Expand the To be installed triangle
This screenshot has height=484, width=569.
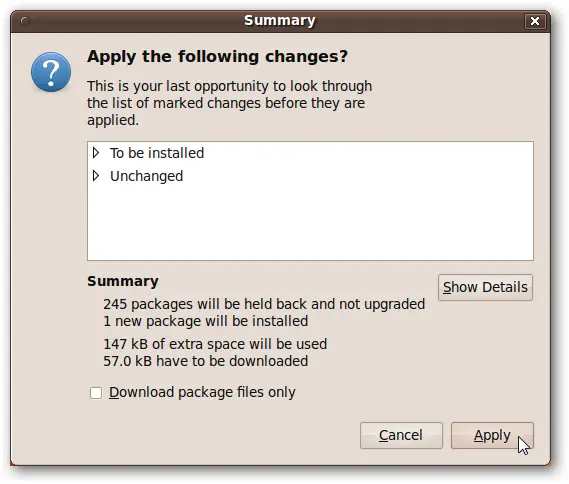96,153
